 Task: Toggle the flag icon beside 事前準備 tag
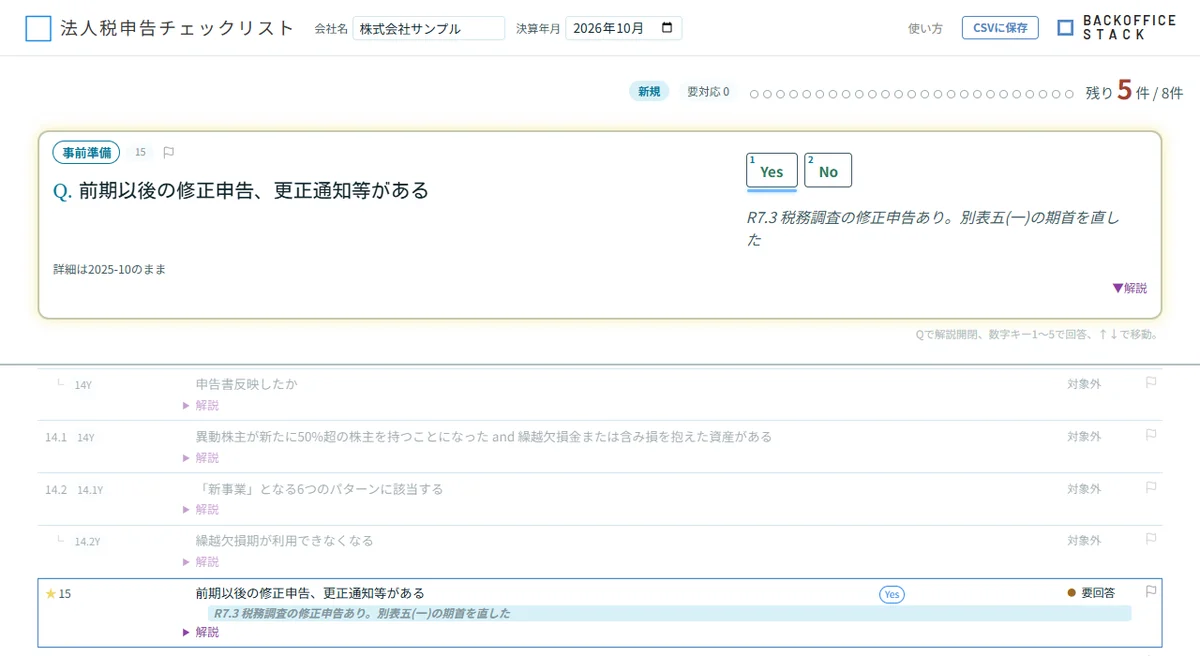click(x=169, y=152)
